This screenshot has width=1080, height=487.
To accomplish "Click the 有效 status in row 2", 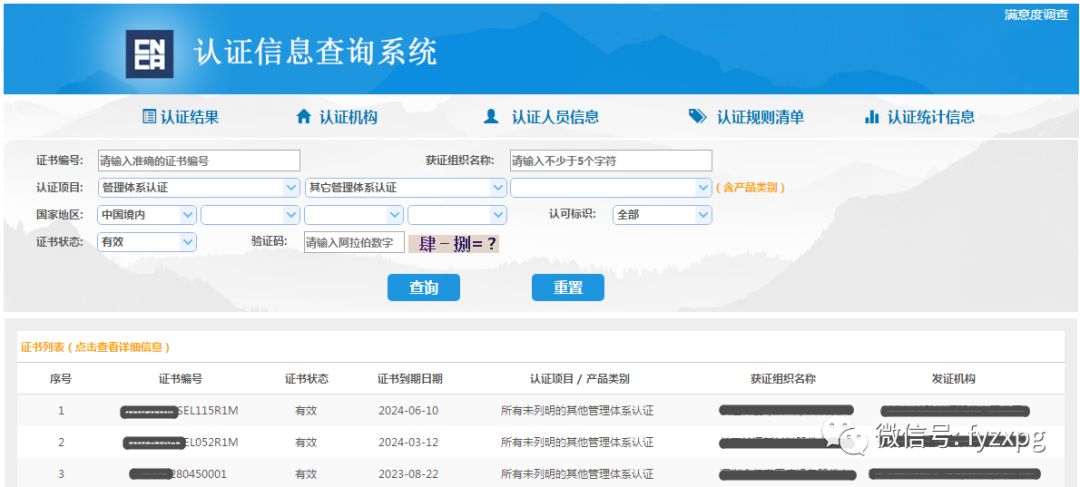I will click(306, 442).
